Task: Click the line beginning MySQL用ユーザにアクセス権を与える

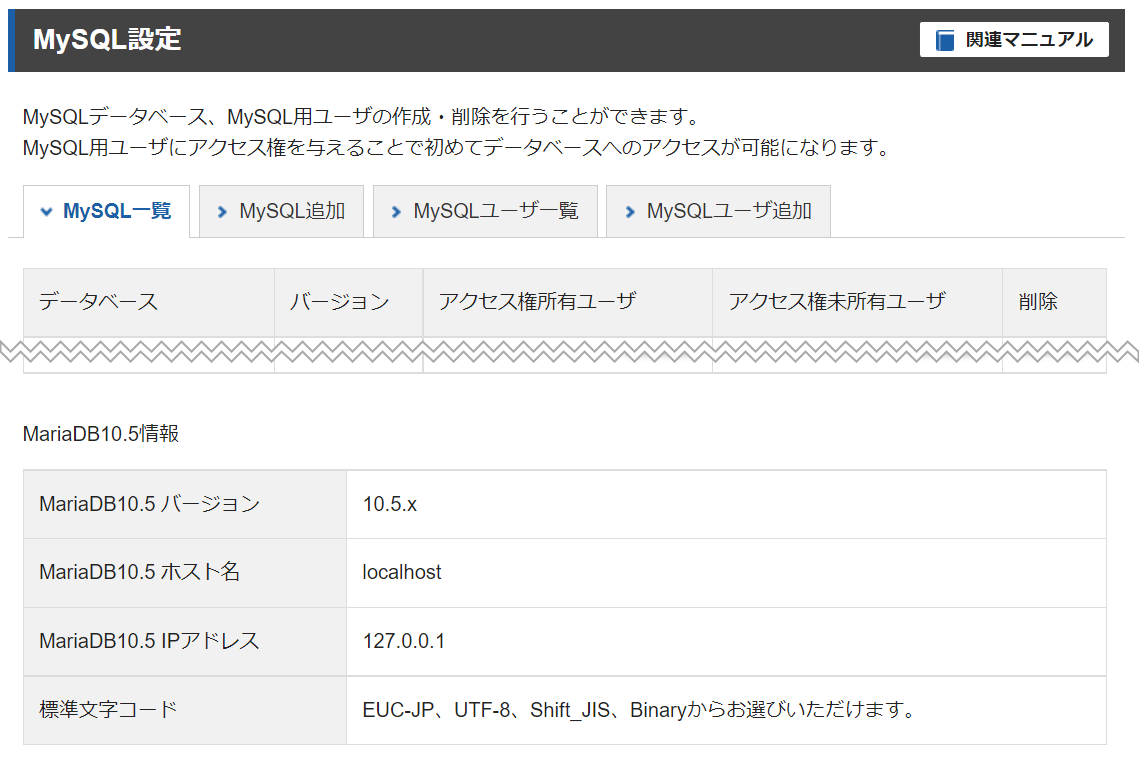Action: [457, 147]
